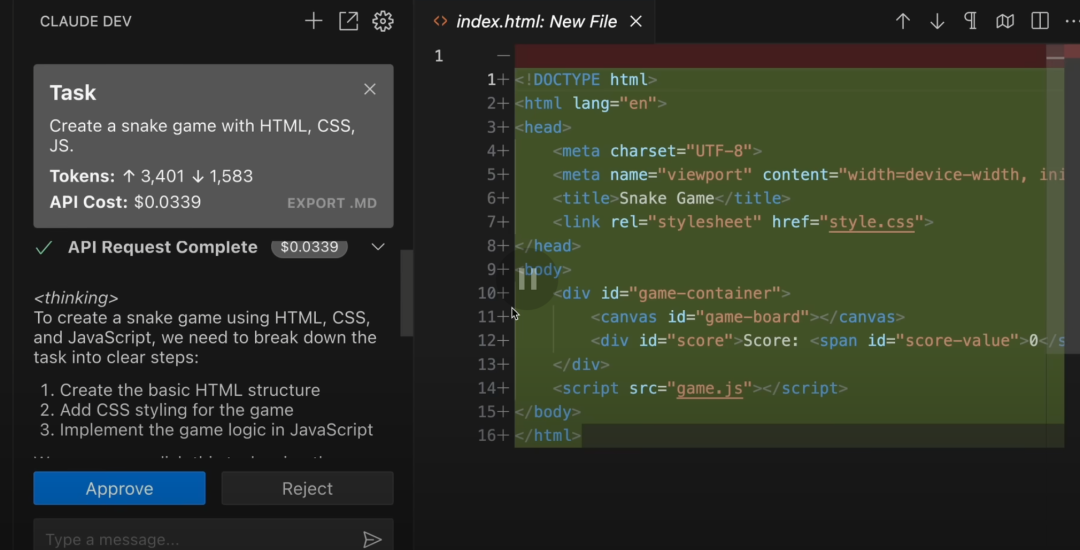The height and width of the screenshot is (550, 1080).
Task: Open Claude Dev in editor pop-out icon
Action: (x=348, y=21)
